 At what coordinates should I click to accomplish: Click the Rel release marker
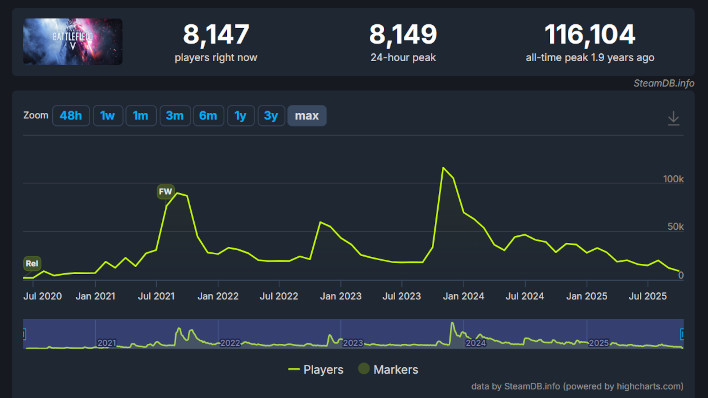click(x=32, y=263)
